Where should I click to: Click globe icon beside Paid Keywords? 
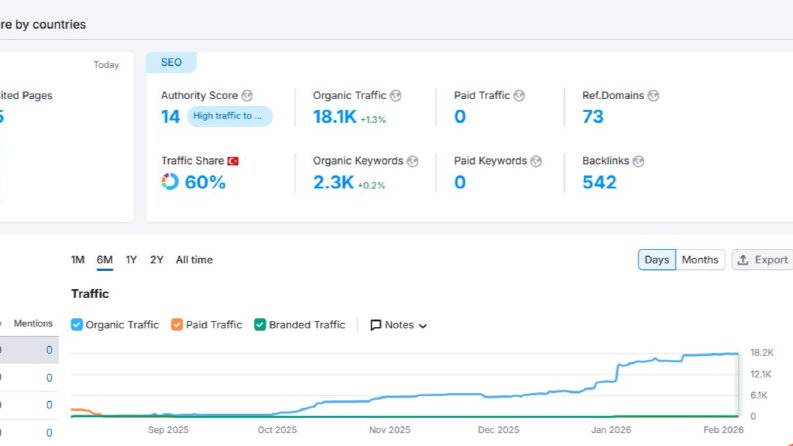536,161
